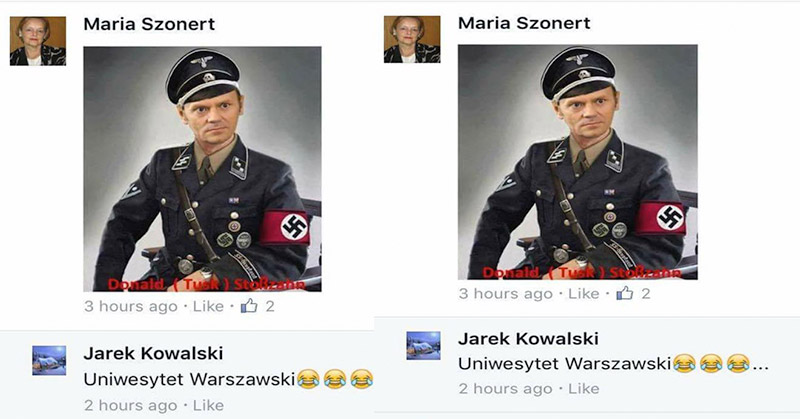Viewport: 800px width, 419px height.
Task: Open Maria Szonert's profile photo in left post
Action: click(x=38, y=41)
